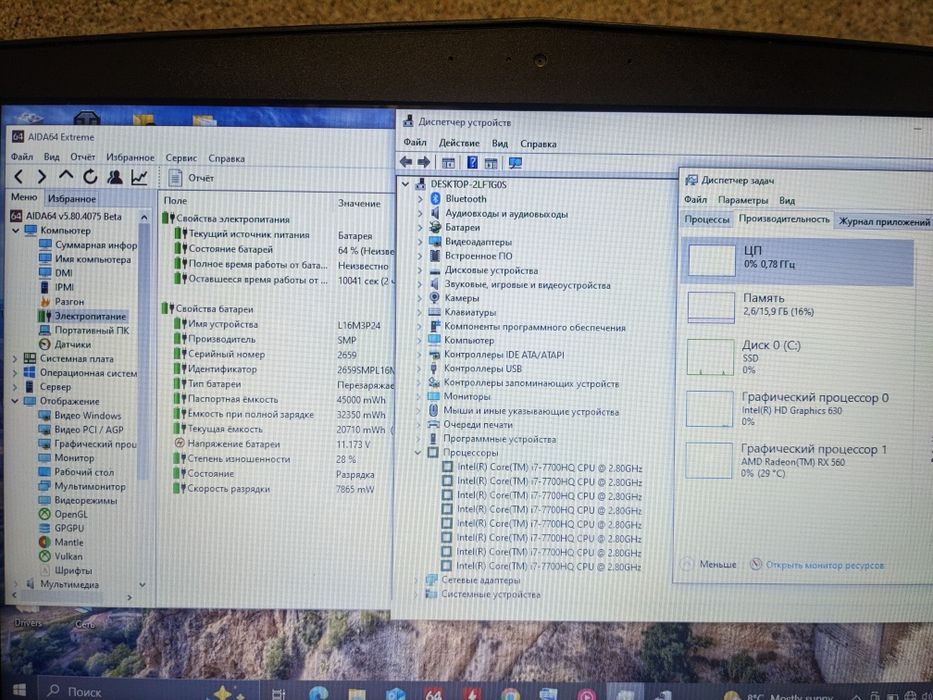Open Портативный ПК in AIDA64 tree
The height and width of the screenshot is (700, 933).
[84, 330]
